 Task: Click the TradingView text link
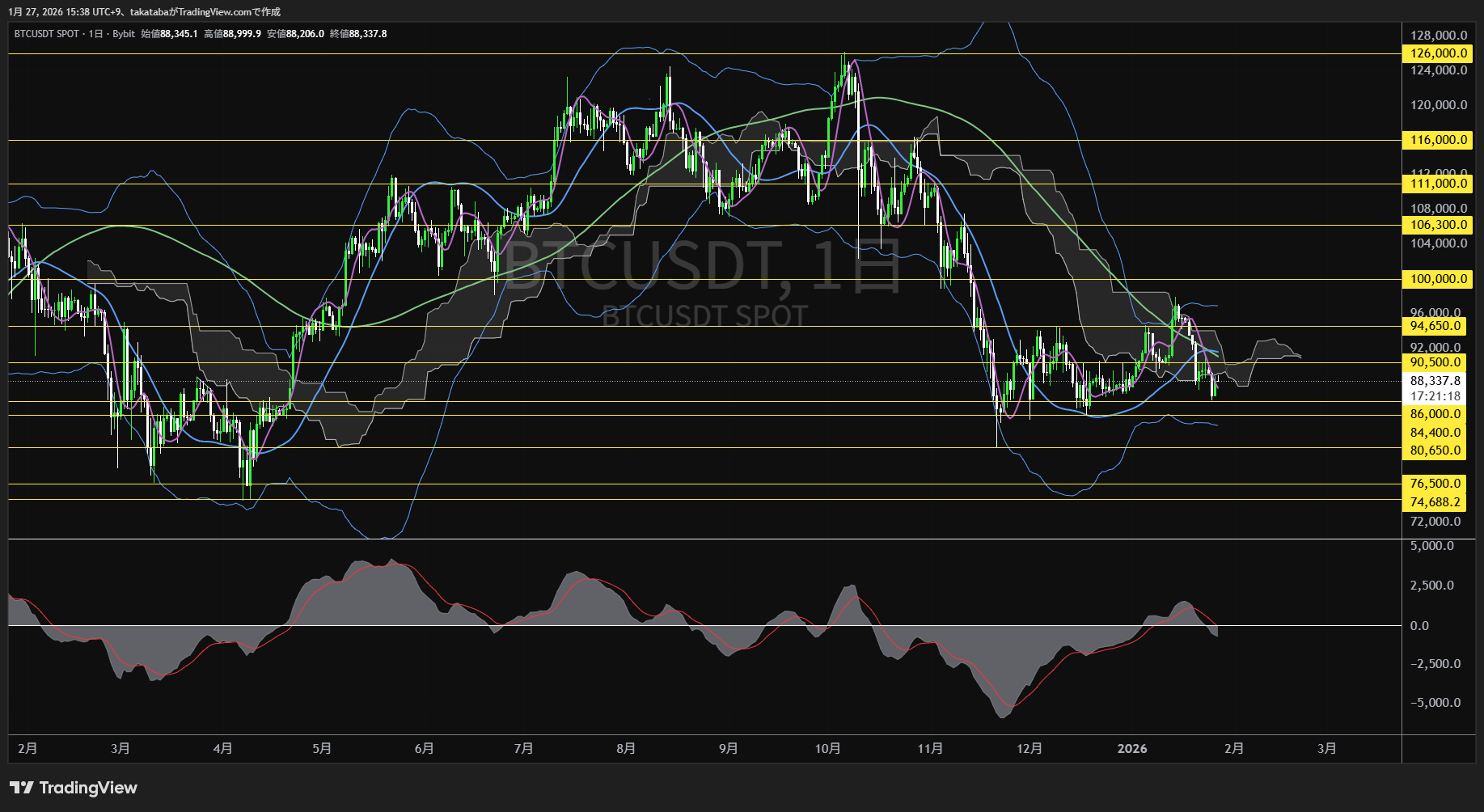click(x=89, y=787)
